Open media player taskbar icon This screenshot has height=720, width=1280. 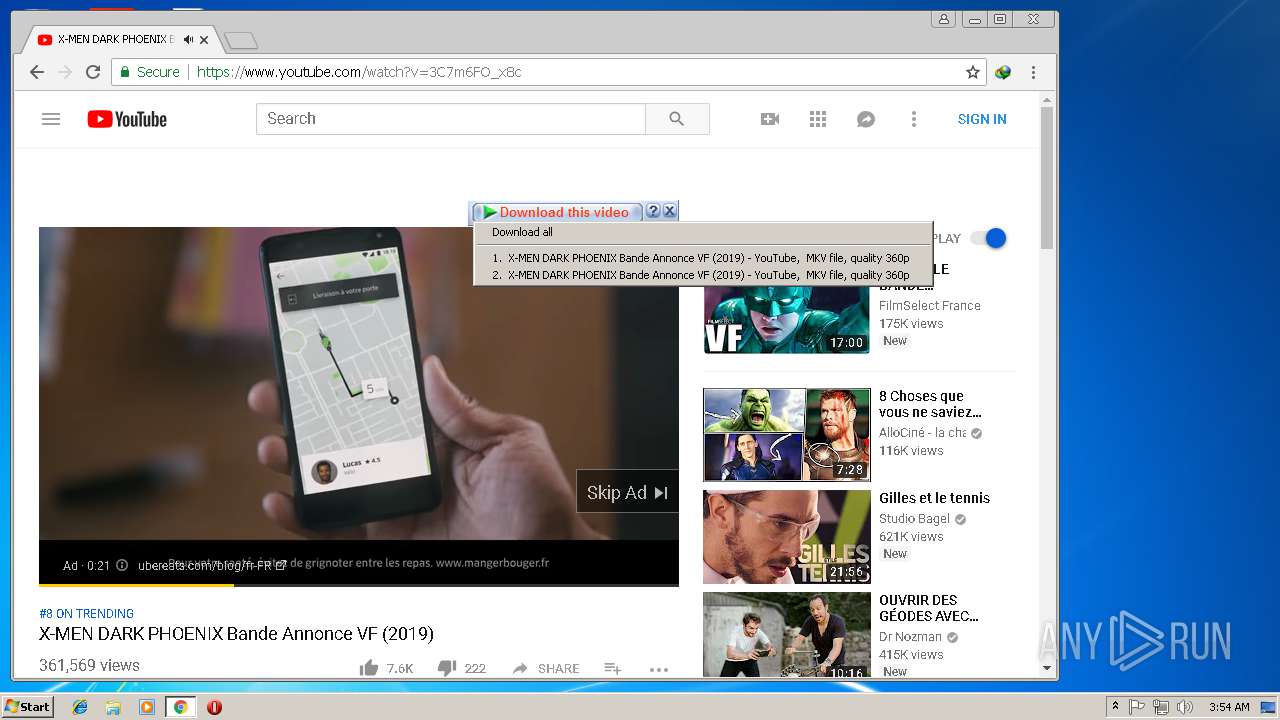coord(147,707)
